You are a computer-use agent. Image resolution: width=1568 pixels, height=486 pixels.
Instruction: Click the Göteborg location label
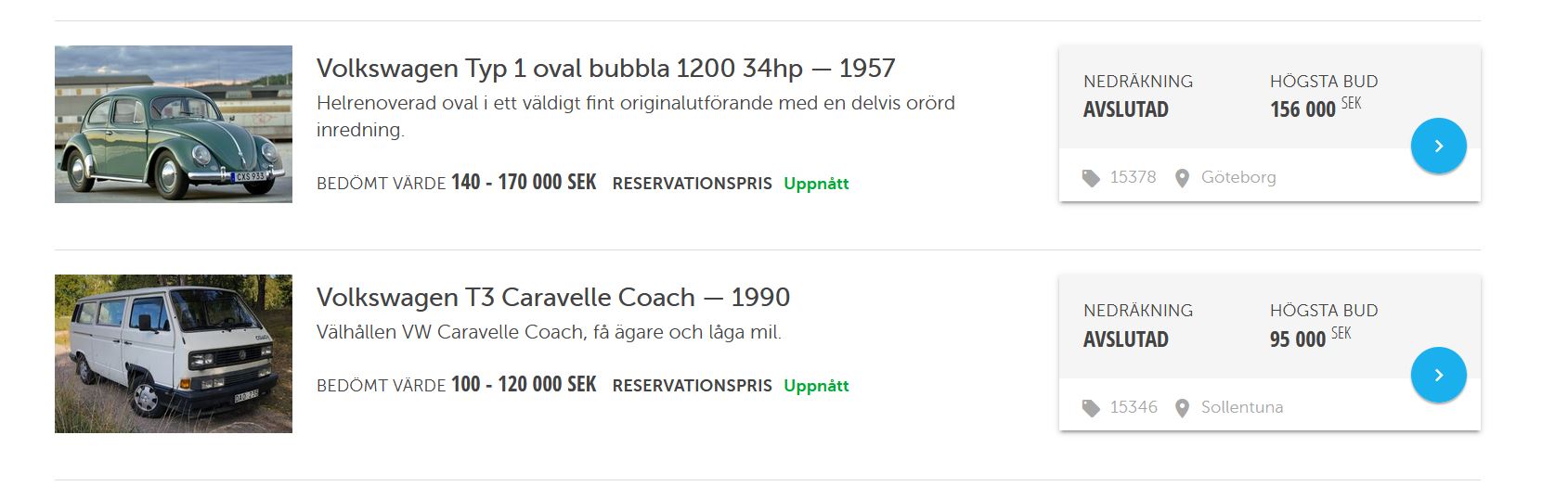pyautogui.click(x=1238, y=177)
